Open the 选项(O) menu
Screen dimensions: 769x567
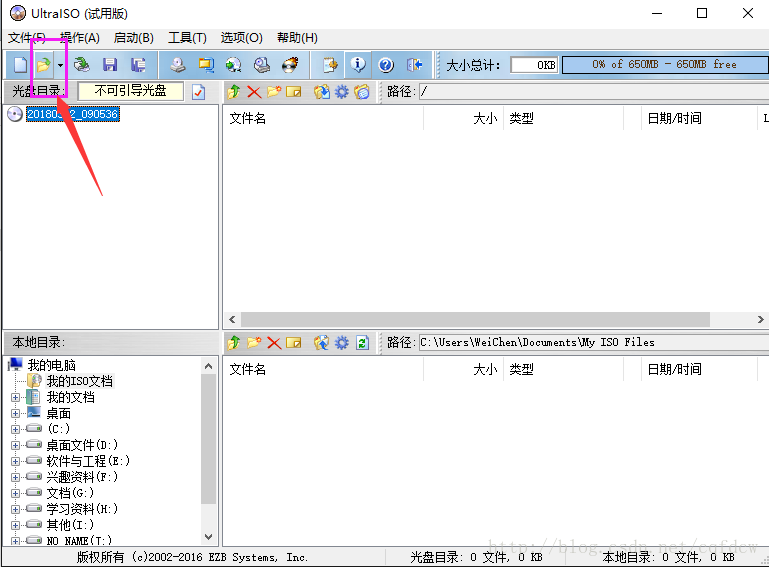pyautogui.click(x=241, y=38)
